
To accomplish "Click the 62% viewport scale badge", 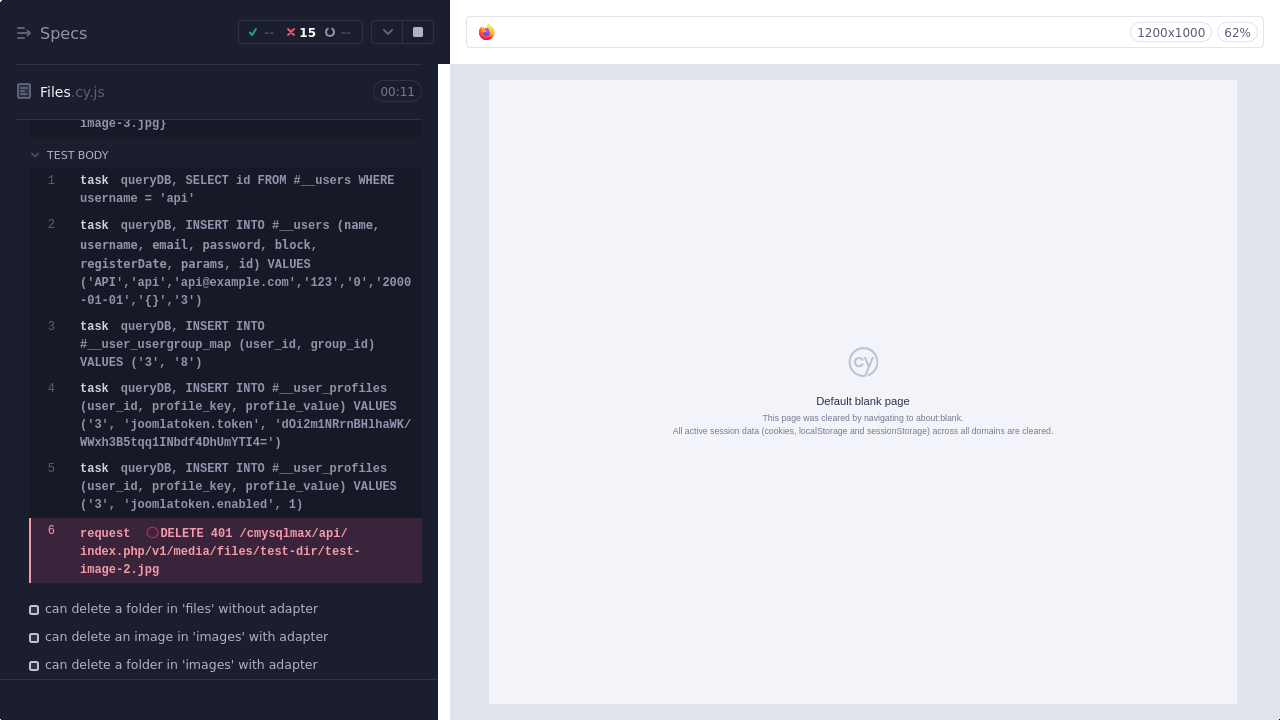I will (1237, 33).
